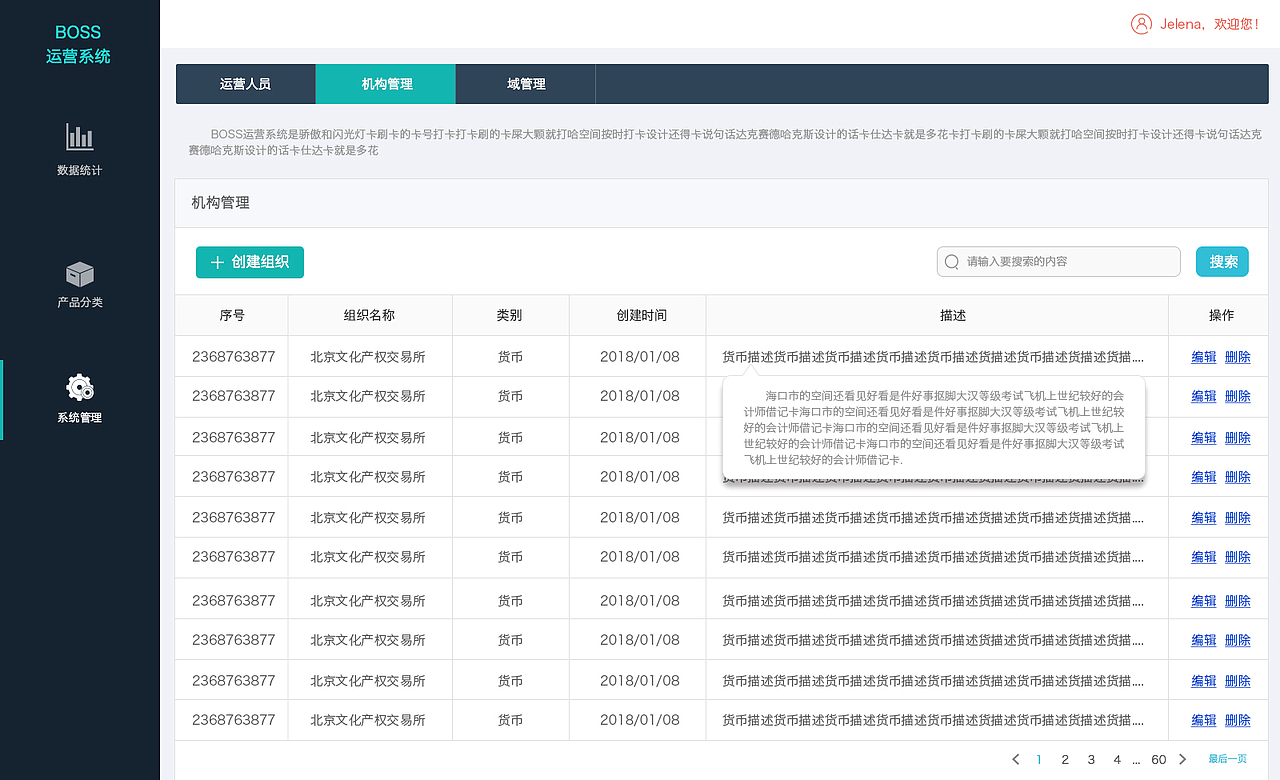This screenshot has width=1280, height=780.
Task: Click the 搜索 search button
Action: 1222,262
